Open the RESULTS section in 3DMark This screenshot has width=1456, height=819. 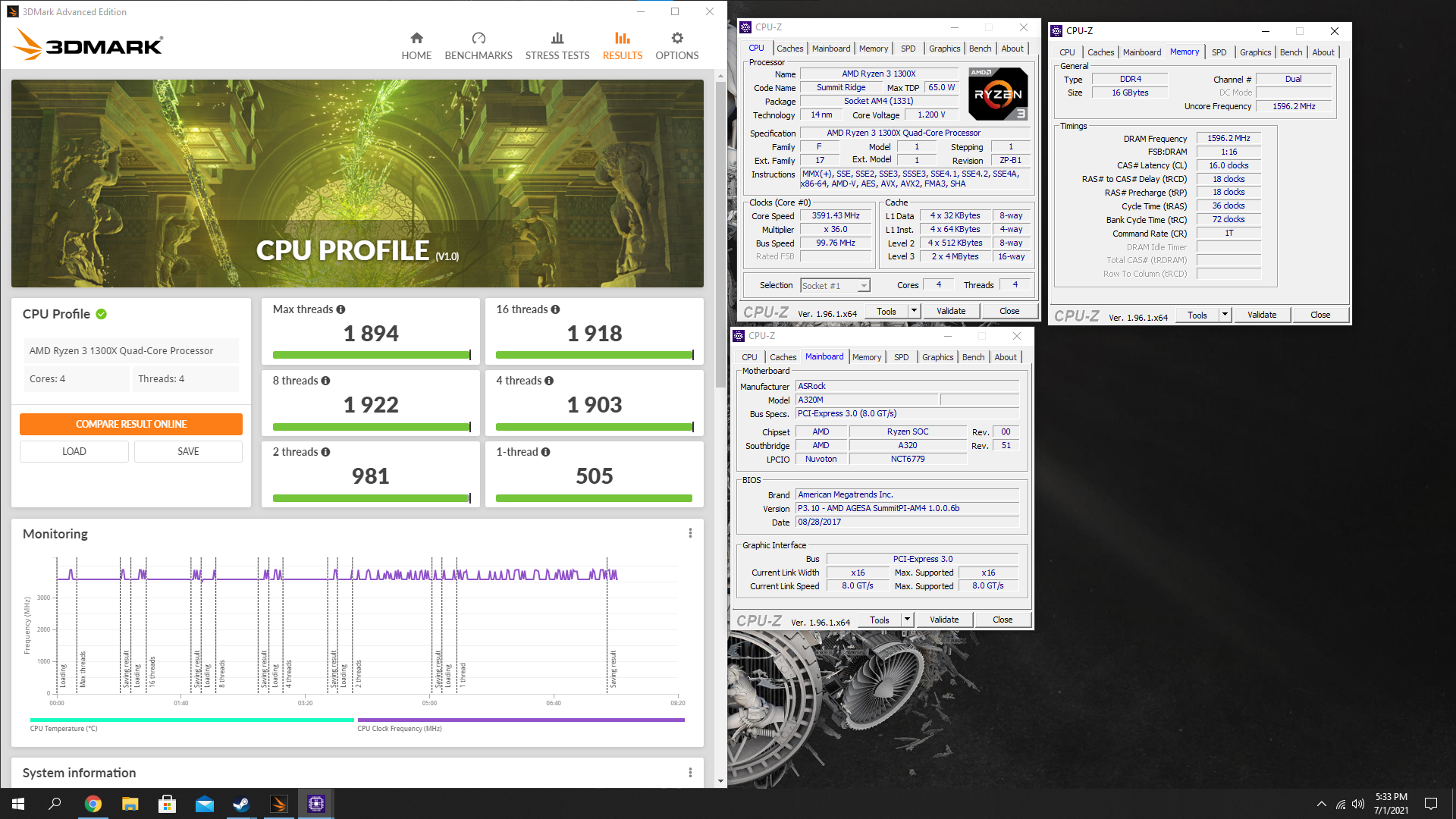click(x=623, y=45)
